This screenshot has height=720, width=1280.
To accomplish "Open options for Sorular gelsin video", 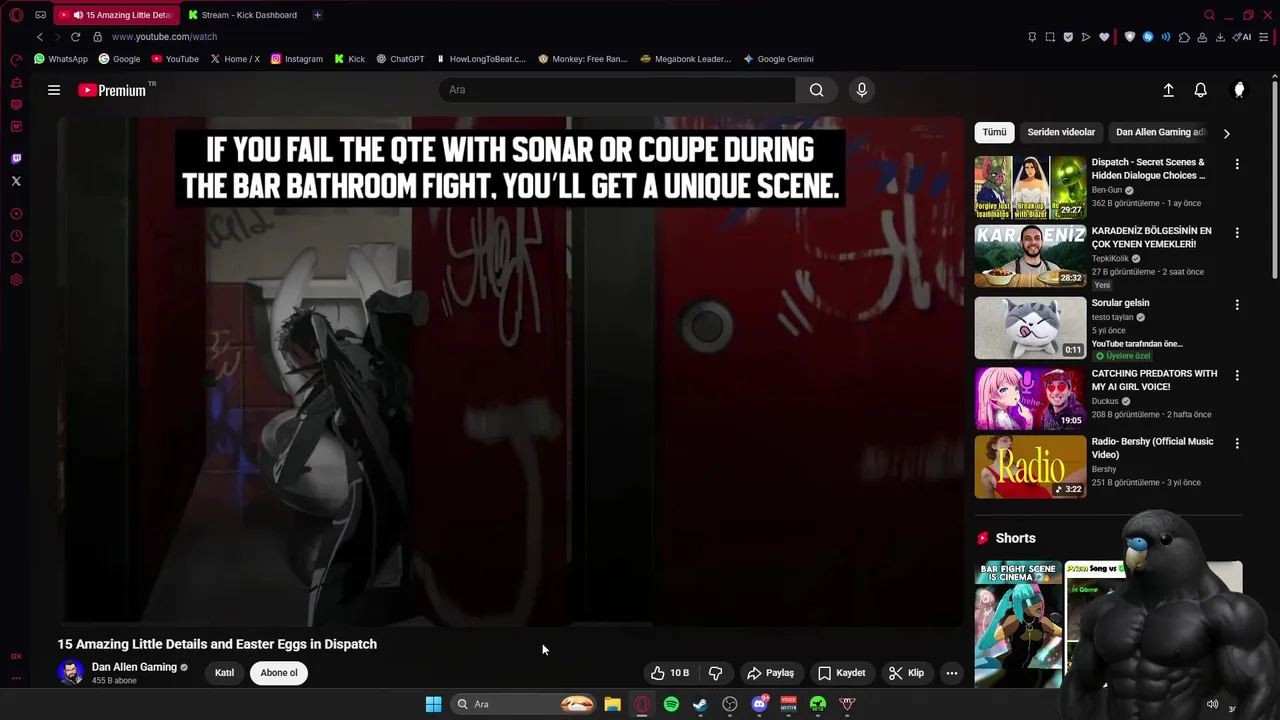I will pos(1237,305).
